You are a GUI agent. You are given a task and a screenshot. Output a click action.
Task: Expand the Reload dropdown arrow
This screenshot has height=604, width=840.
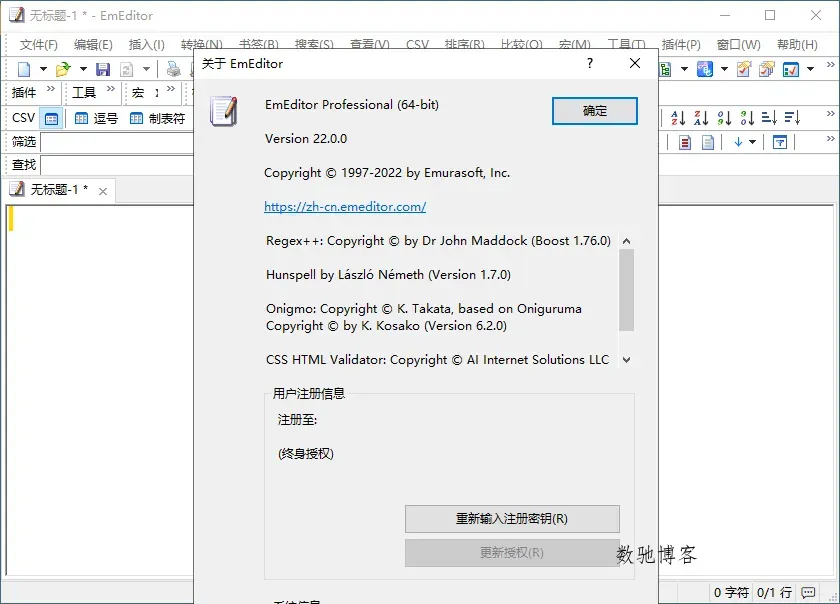[146, 69]
